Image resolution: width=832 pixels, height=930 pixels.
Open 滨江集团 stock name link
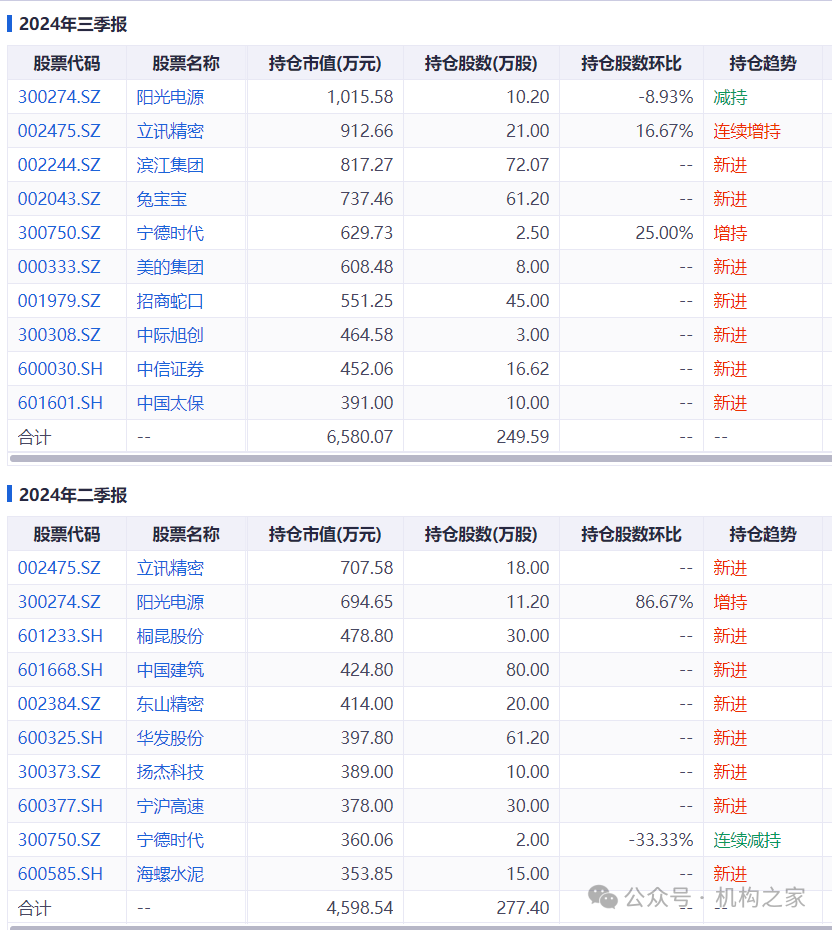pos(170,165)
